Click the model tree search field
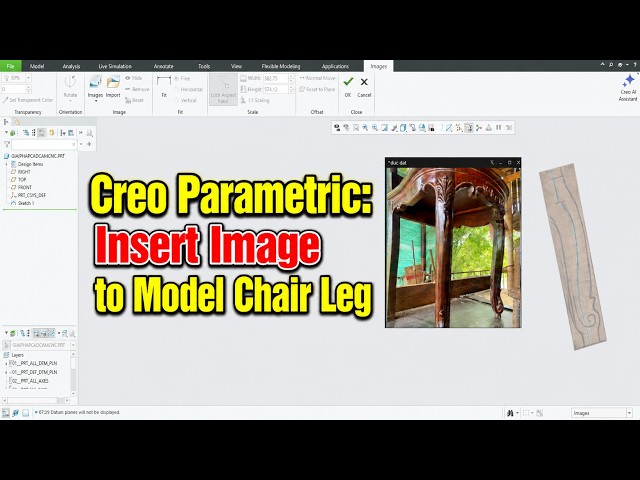The width and height of the screenshot is (640, 480). coord(44,144)
